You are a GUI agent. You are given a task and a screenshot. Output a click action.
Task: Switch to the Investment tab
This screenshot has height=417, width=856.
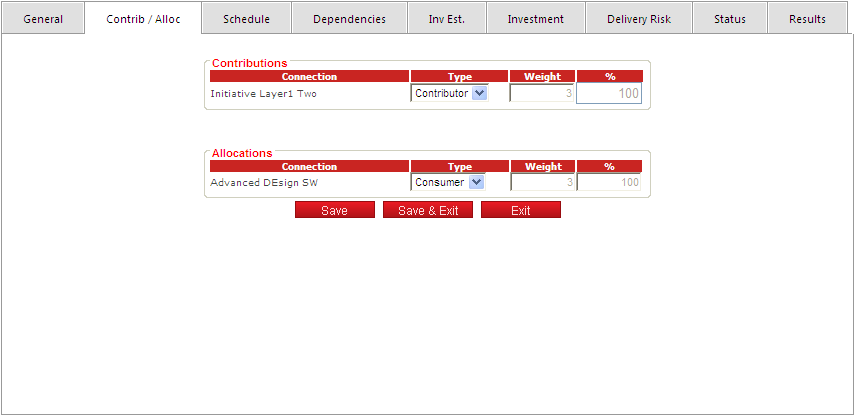click(x=535, y=19)
